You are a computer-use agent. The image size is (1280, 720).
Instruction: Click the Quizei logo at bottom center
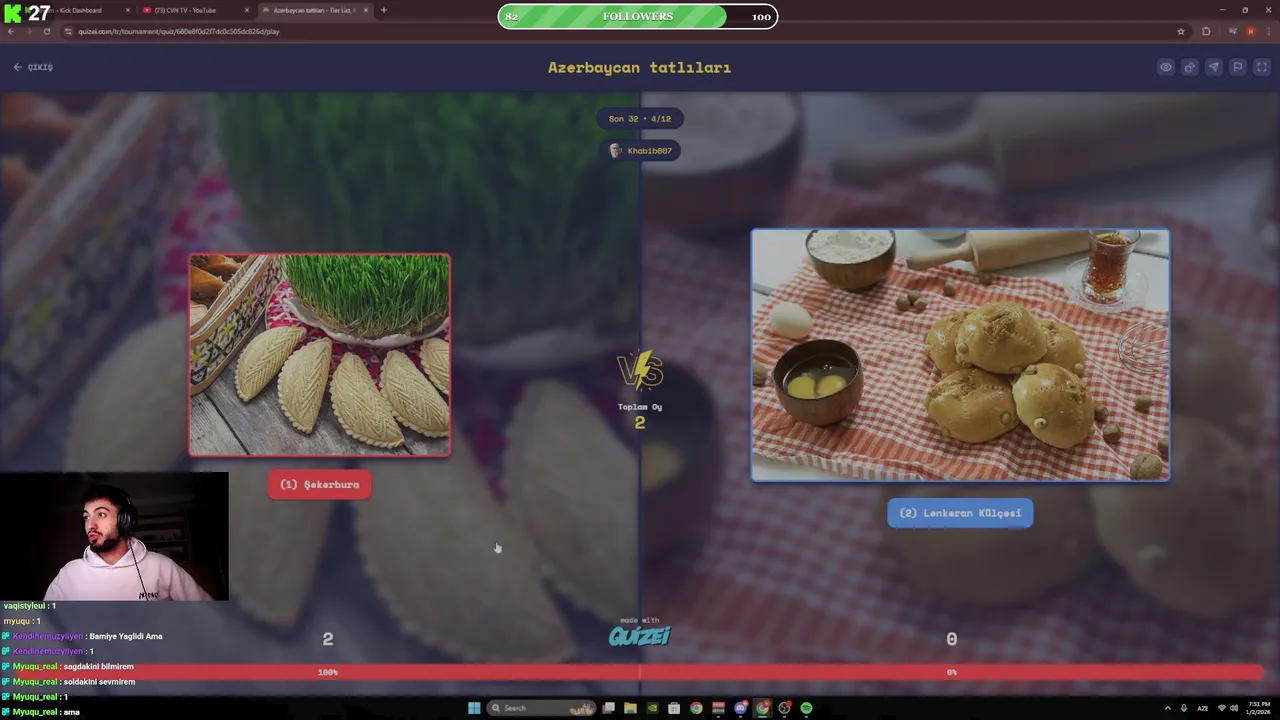640,634
